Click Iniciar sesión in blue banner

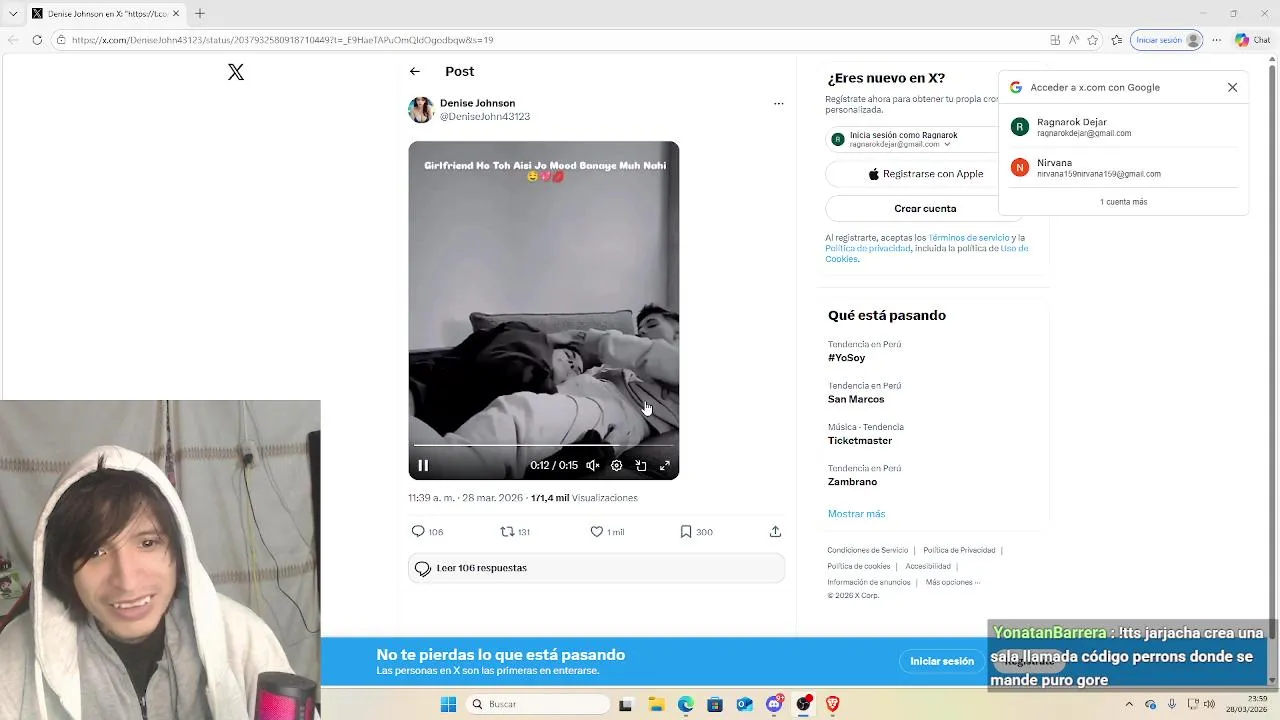click(942, 661)
